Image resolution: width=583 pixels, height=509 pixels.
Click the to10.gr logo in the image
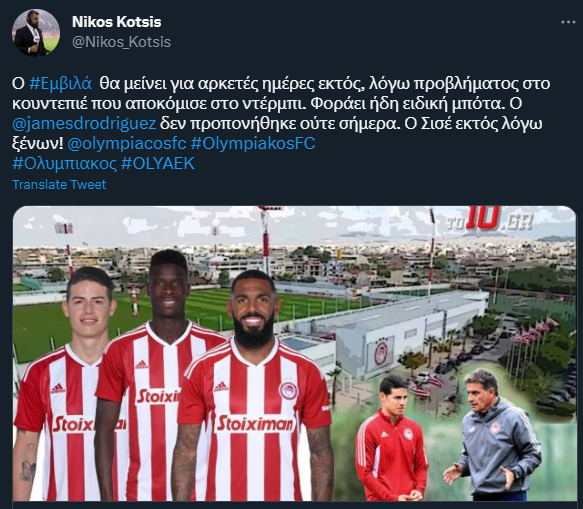click(490, 218)
